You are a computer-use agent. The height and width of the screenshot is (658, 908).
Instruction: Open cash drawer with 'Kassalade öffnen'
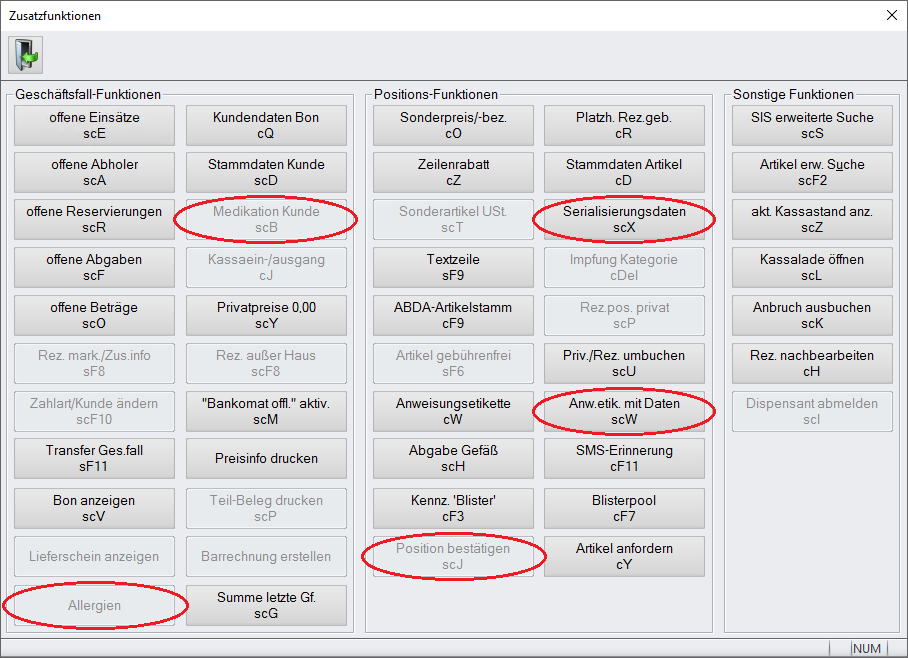pyautogui.click(x=812, y=267)
